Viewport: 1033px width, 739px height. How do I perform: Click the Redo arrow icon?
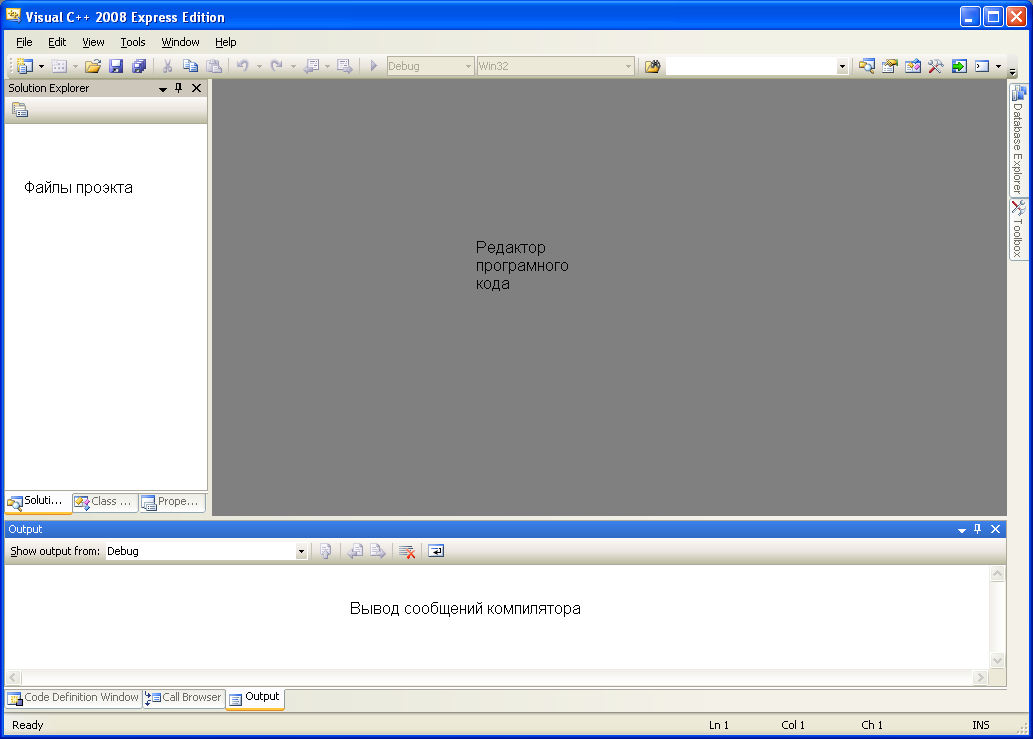coord(277,66)
